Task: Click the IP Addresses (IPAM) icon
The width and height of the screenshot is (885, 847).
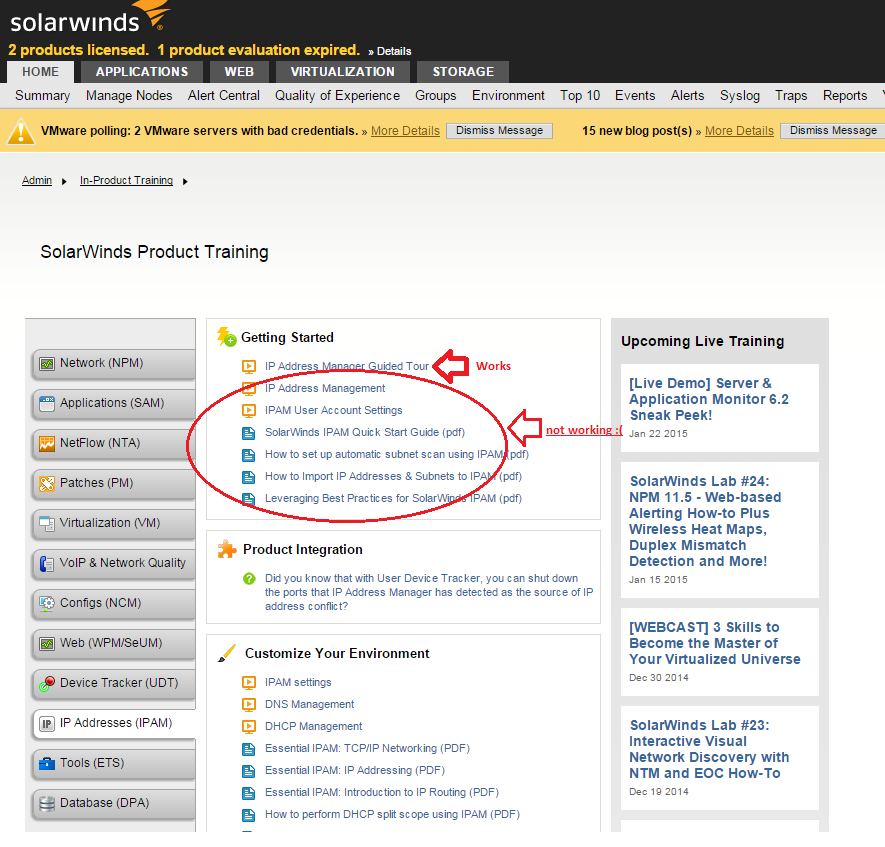Action: tap(47, 724)
